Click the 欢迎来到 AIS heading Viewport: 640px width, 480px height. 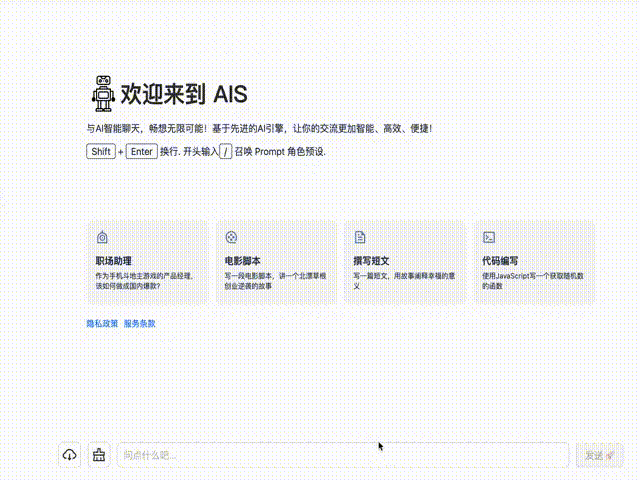[x=184, y=94]
